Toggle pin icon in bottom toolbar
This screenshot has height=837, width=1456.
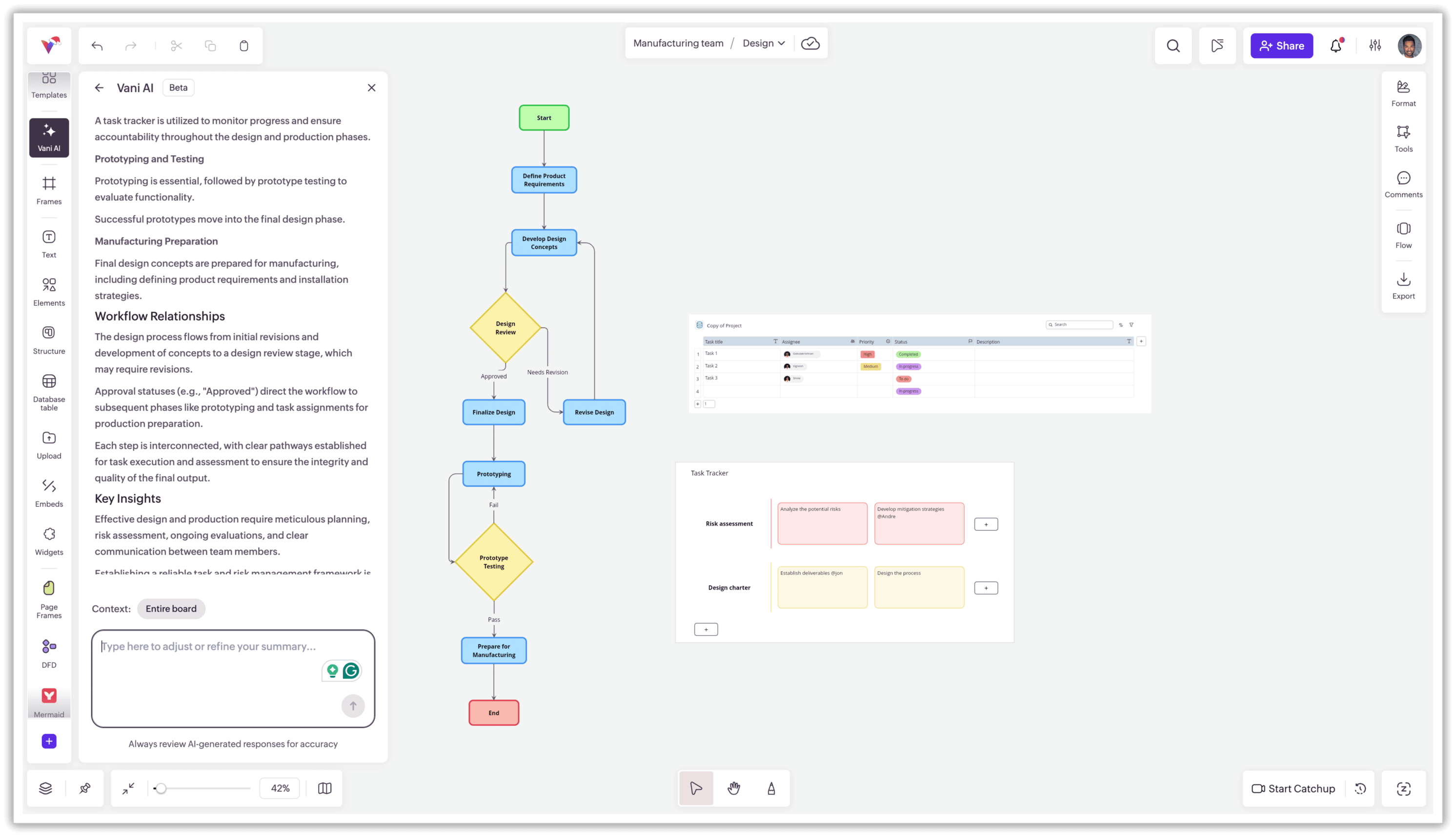click(85, 788)
